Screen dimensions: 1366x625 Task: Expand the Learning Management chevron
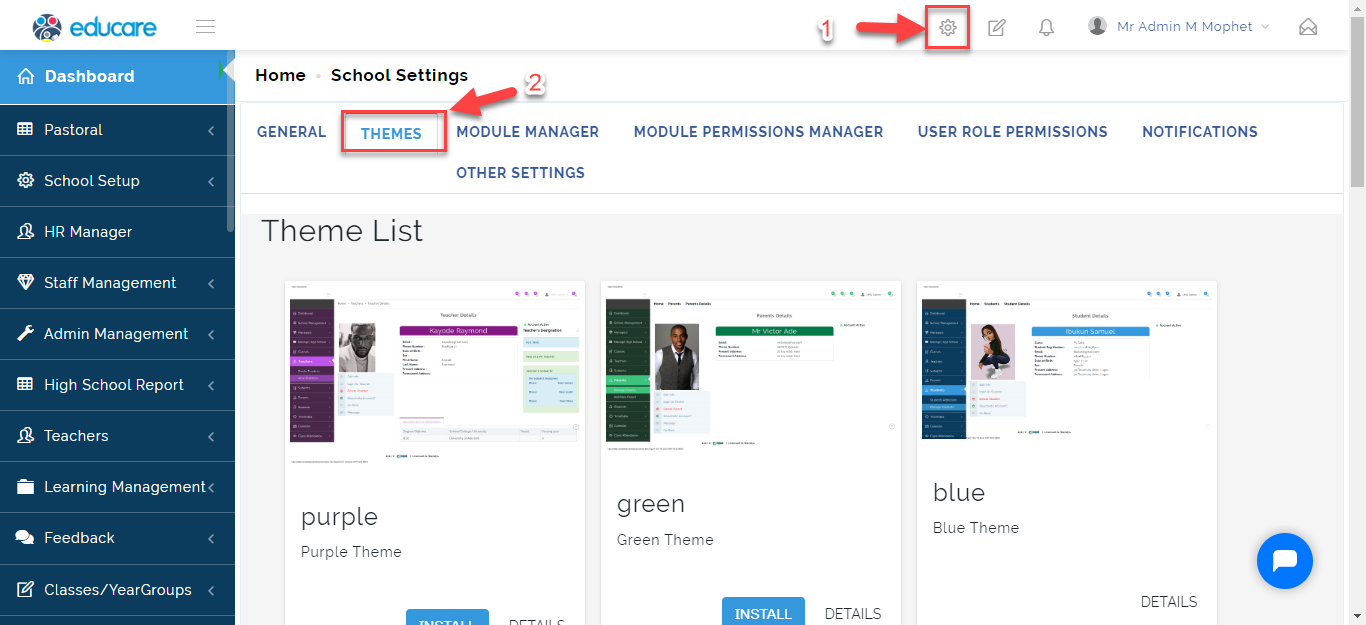point(211,488)
